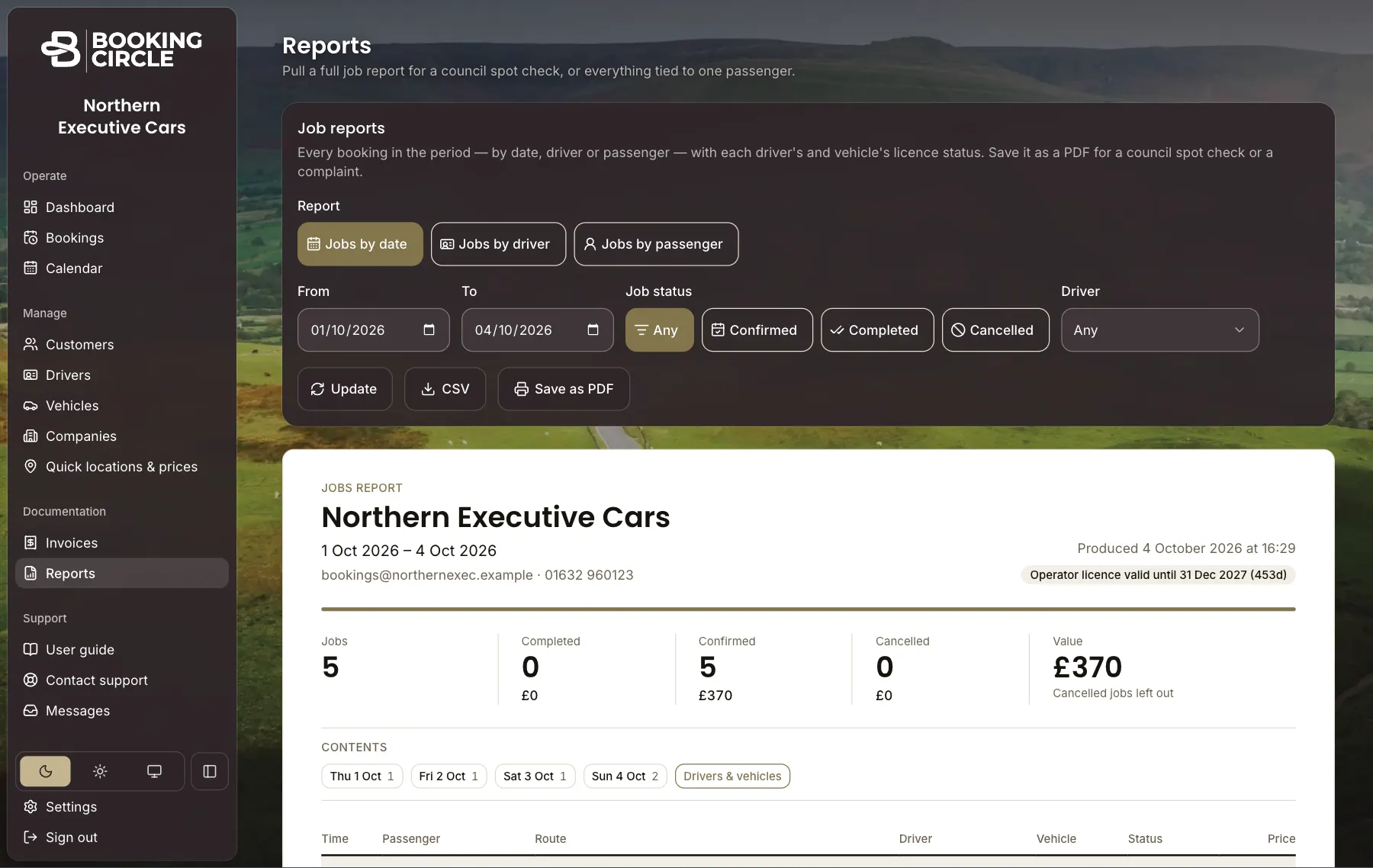Open Settings
The height and width of the screenshot is (868, 1373).
122,807
